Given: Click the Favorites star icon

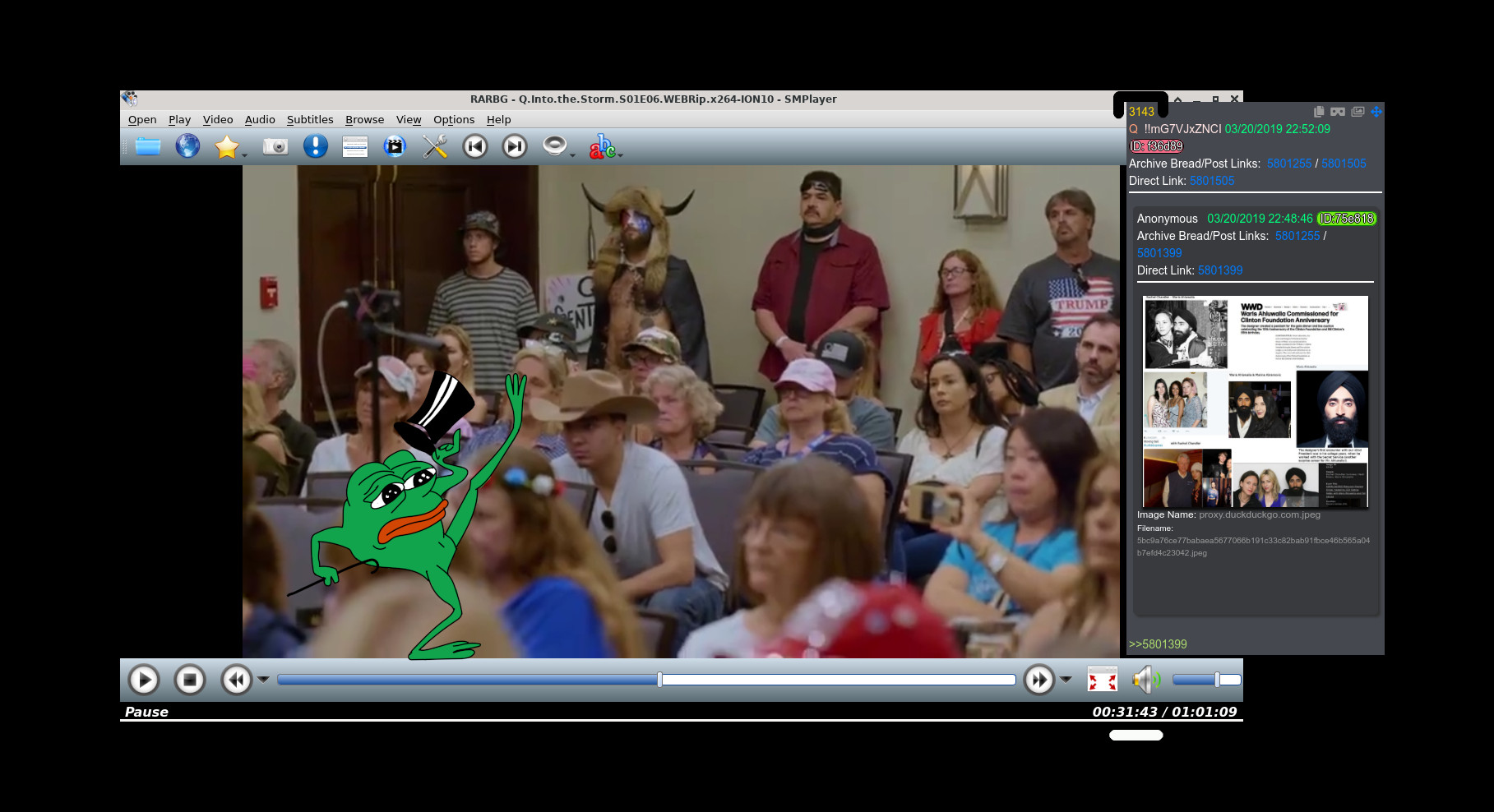Looking at the screenshot, I should coord(226,147).
